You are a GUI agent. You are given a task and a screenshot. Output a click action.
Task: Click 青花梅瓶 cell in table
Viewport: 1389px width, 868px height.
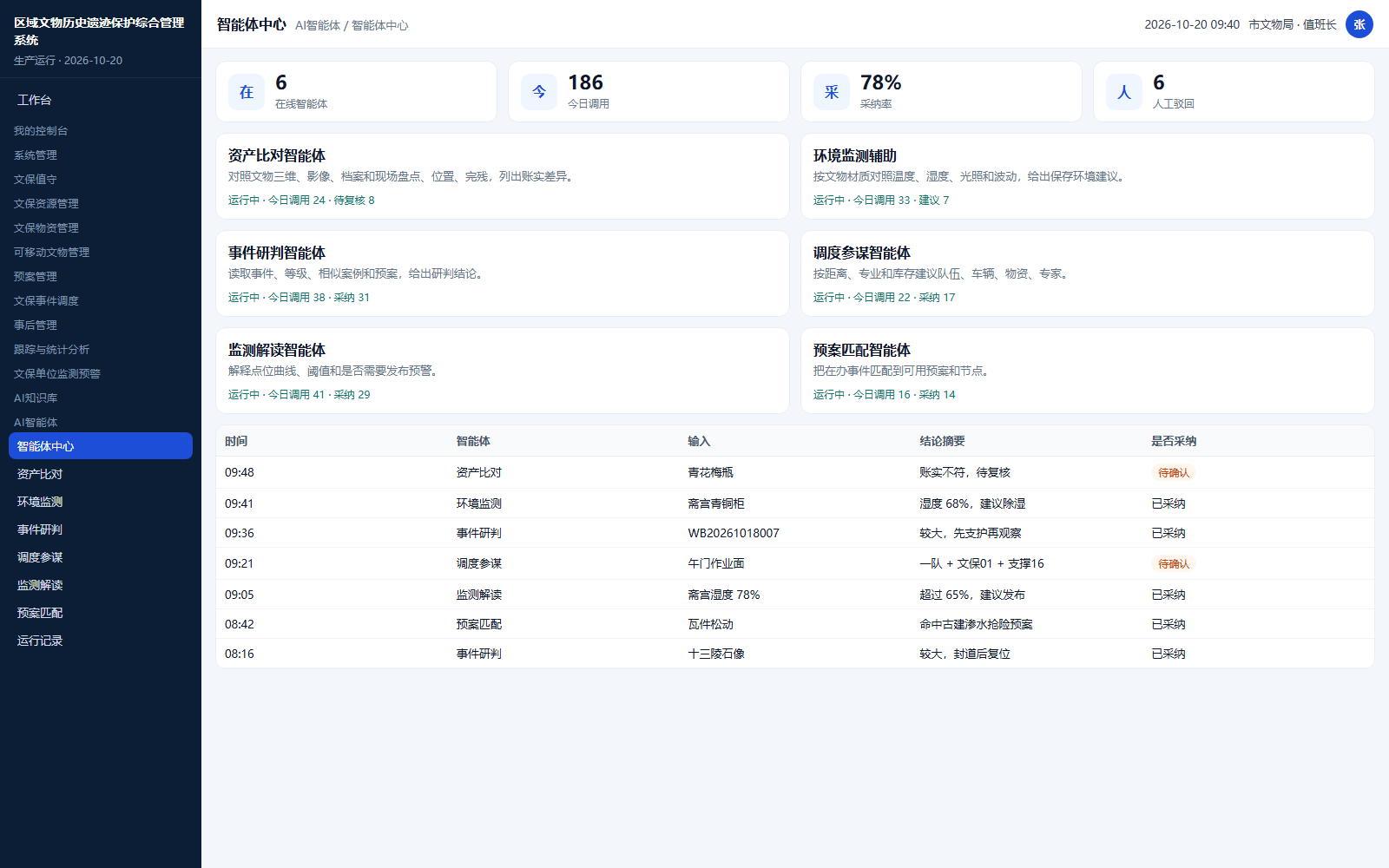(711, 472)
